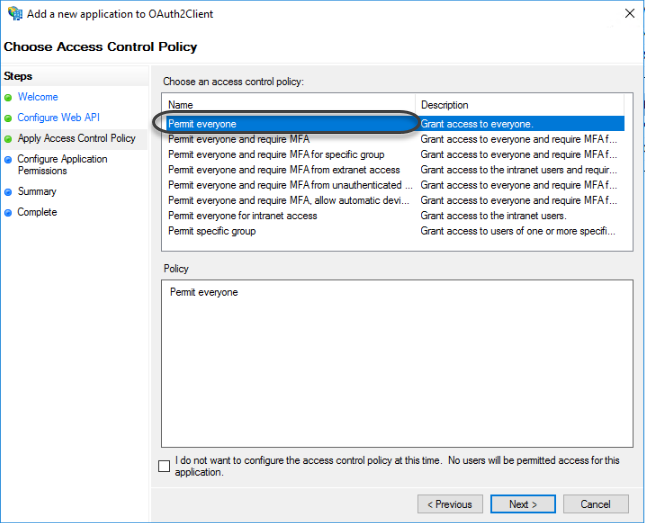The image size is (645, 523).
Task: Click blue bullet beside Configure Application Permissions
Action: pyautogui.click(x=8, y=160)
